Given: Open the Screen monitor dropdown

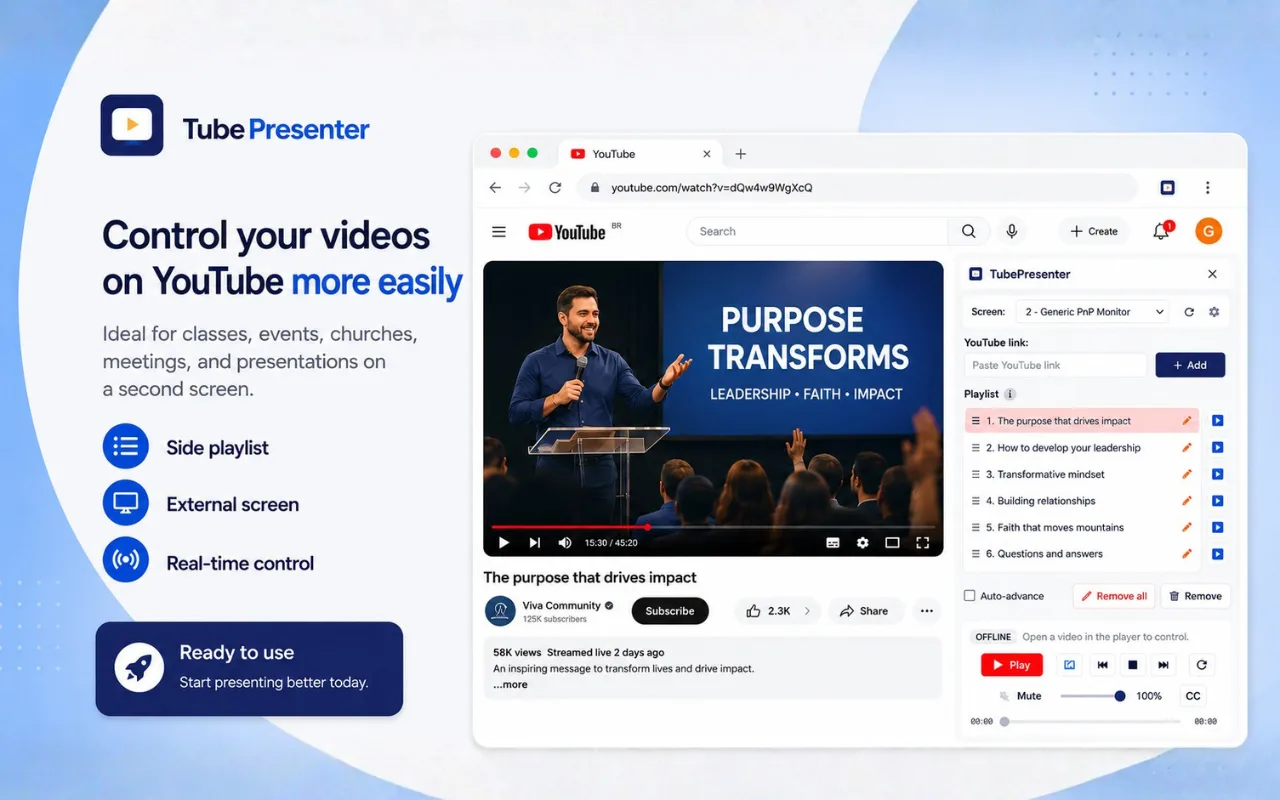Looking at the screenshot, I should (1093, 312).
